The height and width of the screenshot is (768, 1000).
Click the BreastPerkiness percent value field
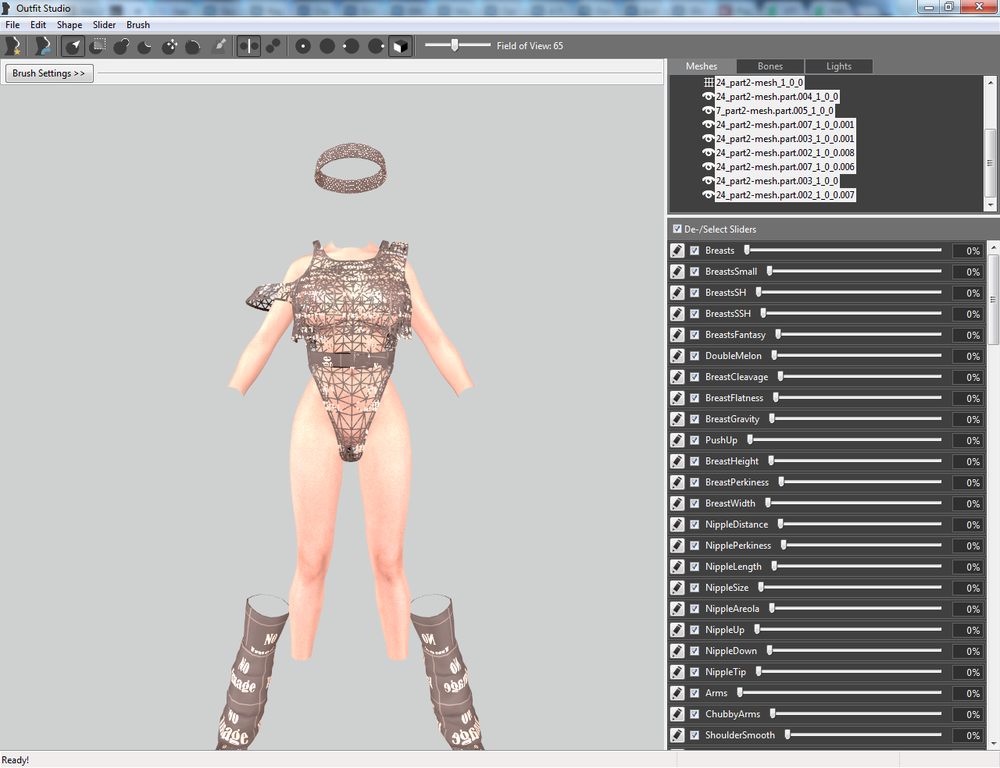[x=967, y=482]
